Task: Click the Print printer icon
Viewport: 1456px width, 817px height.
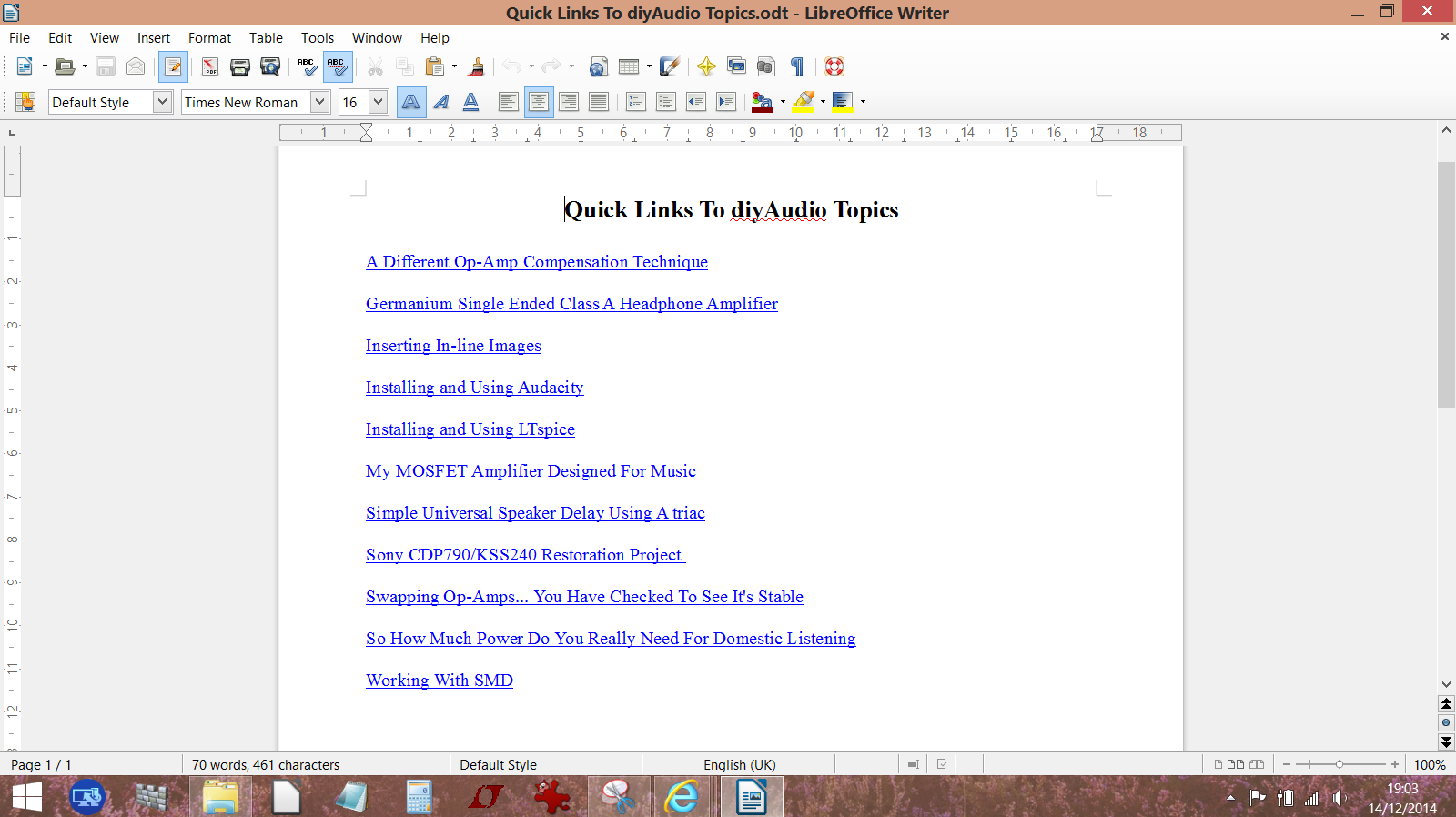Action: pos(240,66)
